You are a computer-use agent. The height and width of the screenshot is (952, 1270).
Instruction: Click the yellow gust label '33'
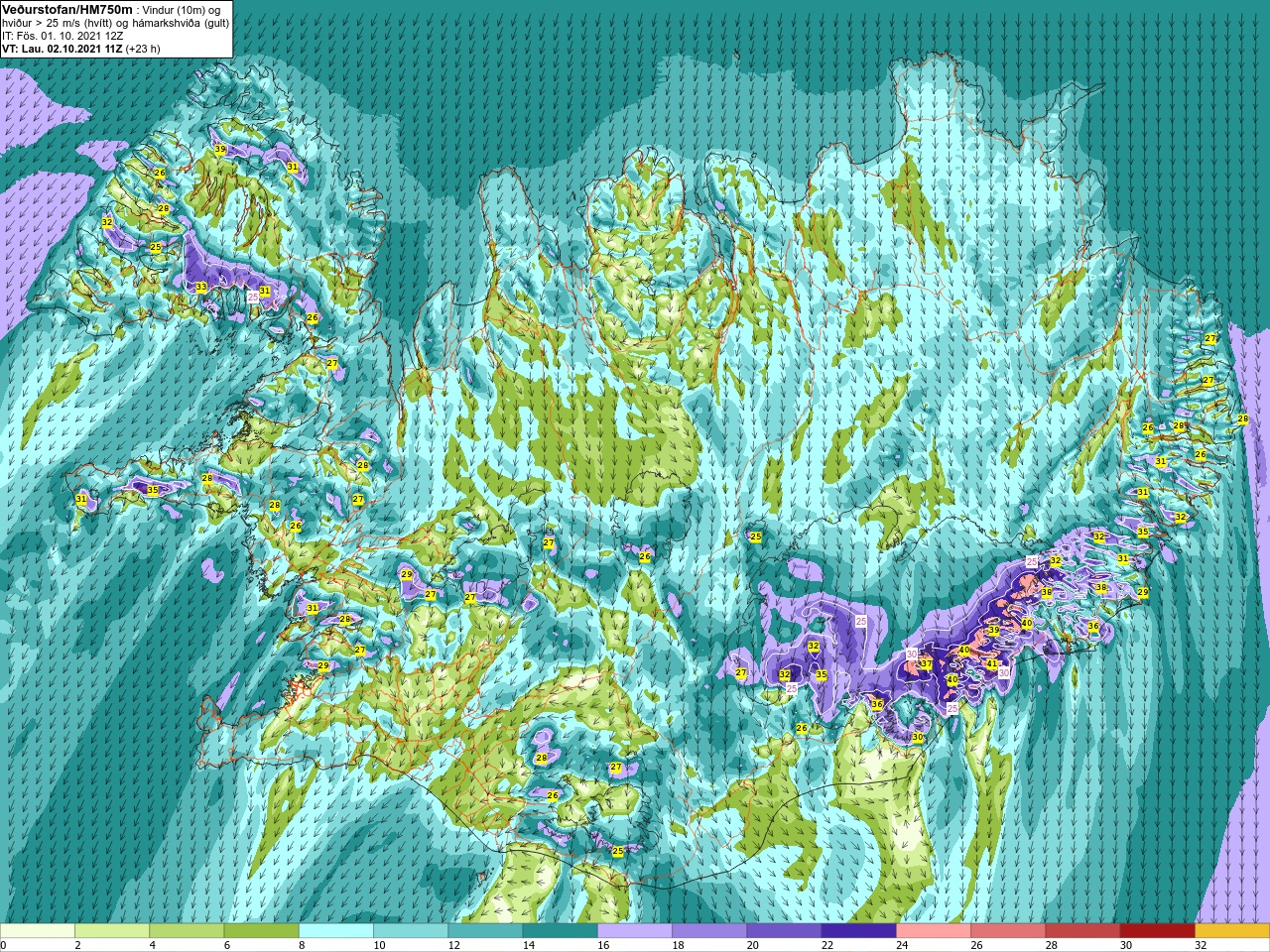tap(201, 288)
